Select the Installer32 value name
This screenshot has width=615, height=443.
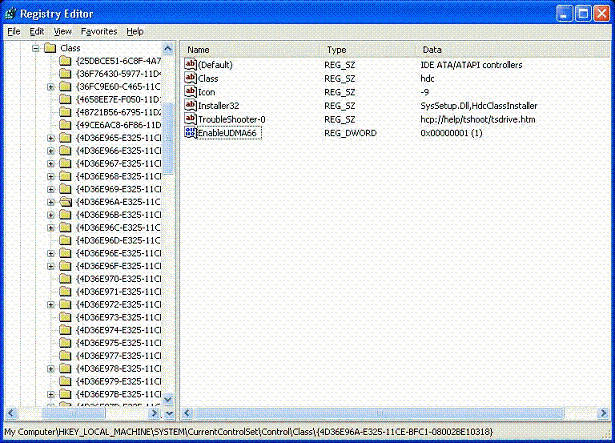click(218, 106)
